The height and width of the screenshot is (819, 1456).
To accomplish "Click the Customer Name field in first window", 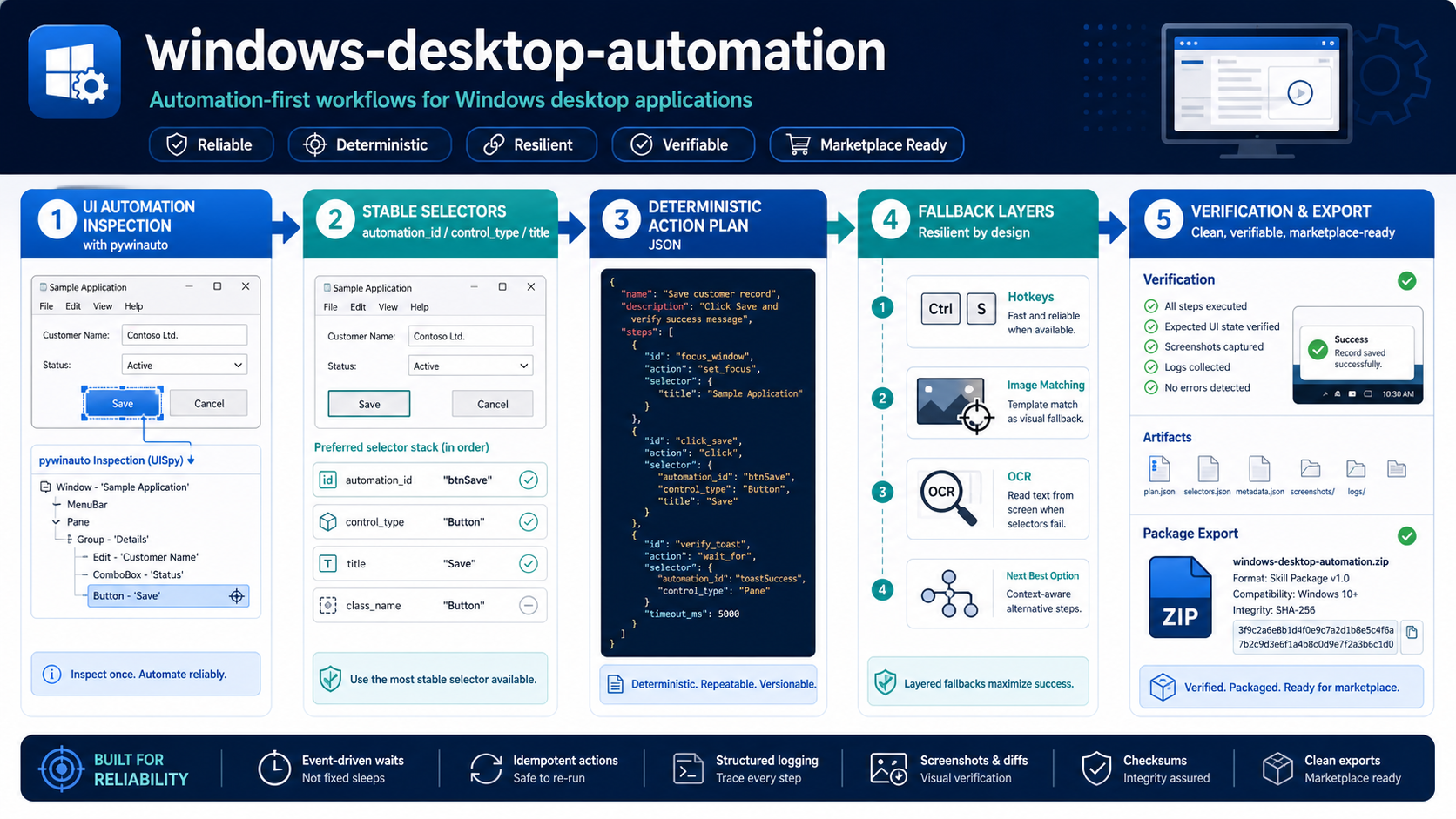I will pos(185,335).
